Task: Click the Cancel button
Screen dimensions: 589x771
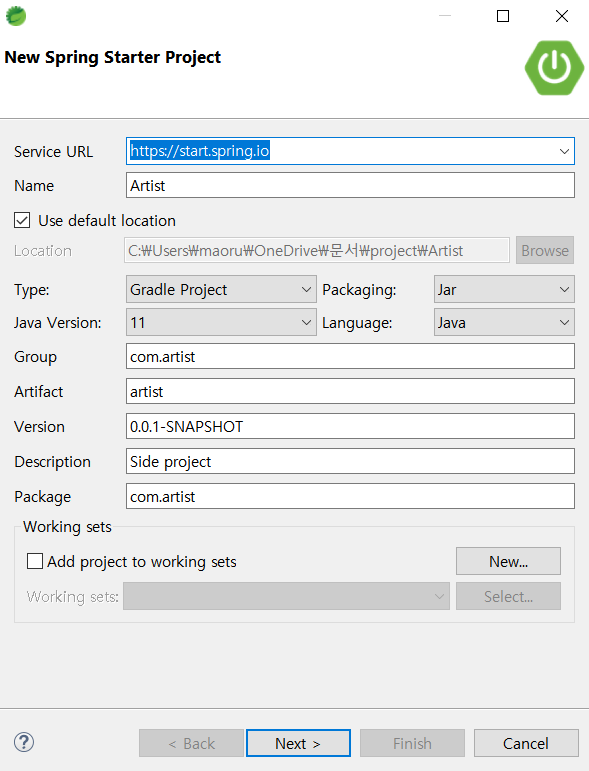Action: coord(526,743)
